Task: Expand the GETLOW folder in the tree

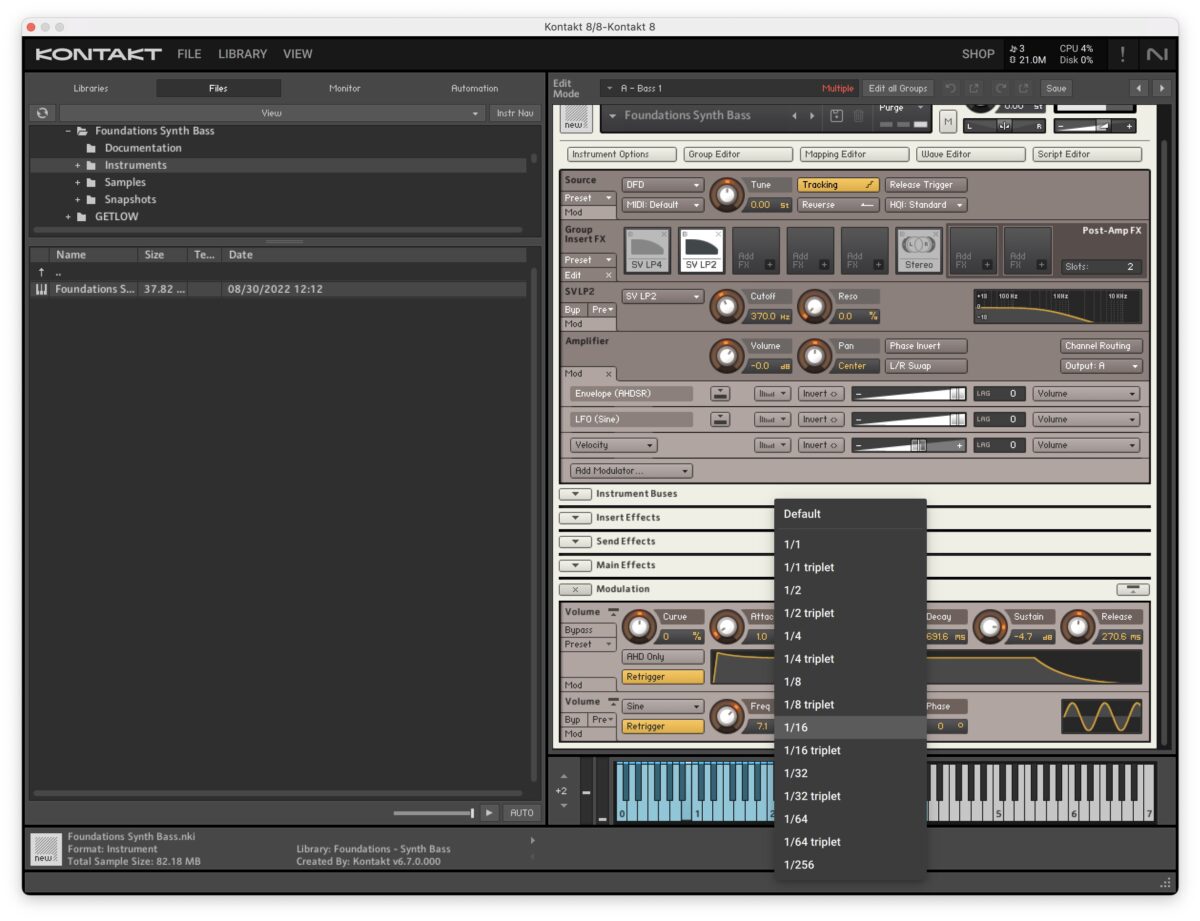Action: tap(69, 217)
